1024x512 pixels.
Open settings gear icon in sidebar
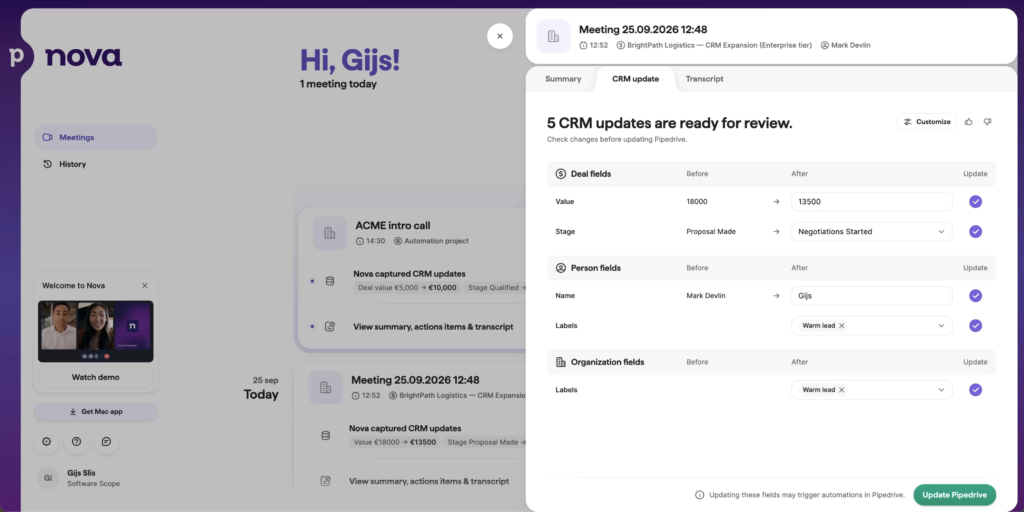46,441
